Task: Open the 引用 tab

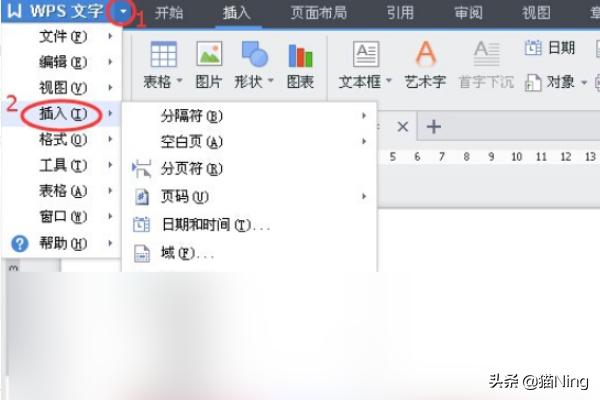Action: (x=400, y=13)
